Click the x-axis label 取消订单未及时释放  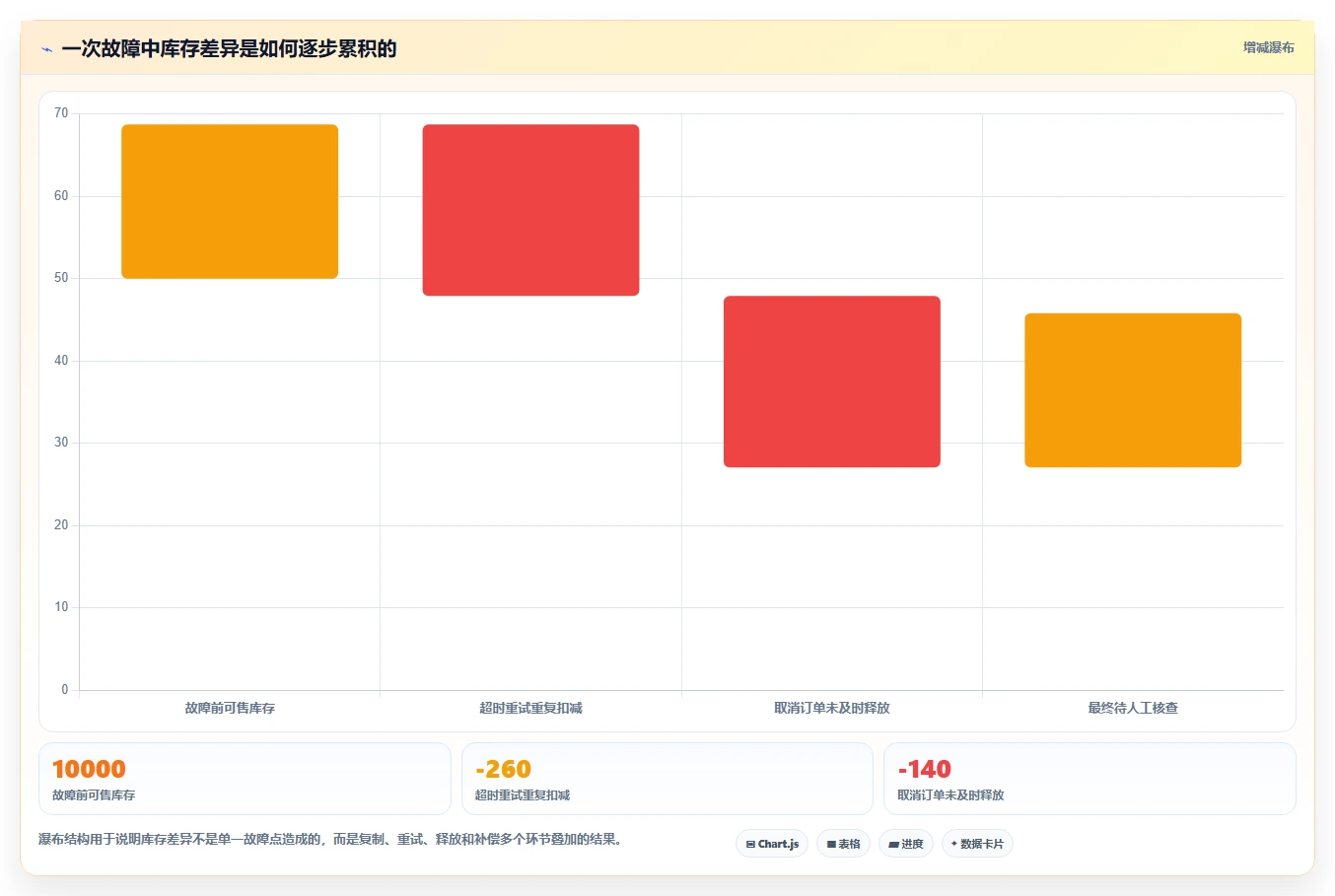[832, 708]
